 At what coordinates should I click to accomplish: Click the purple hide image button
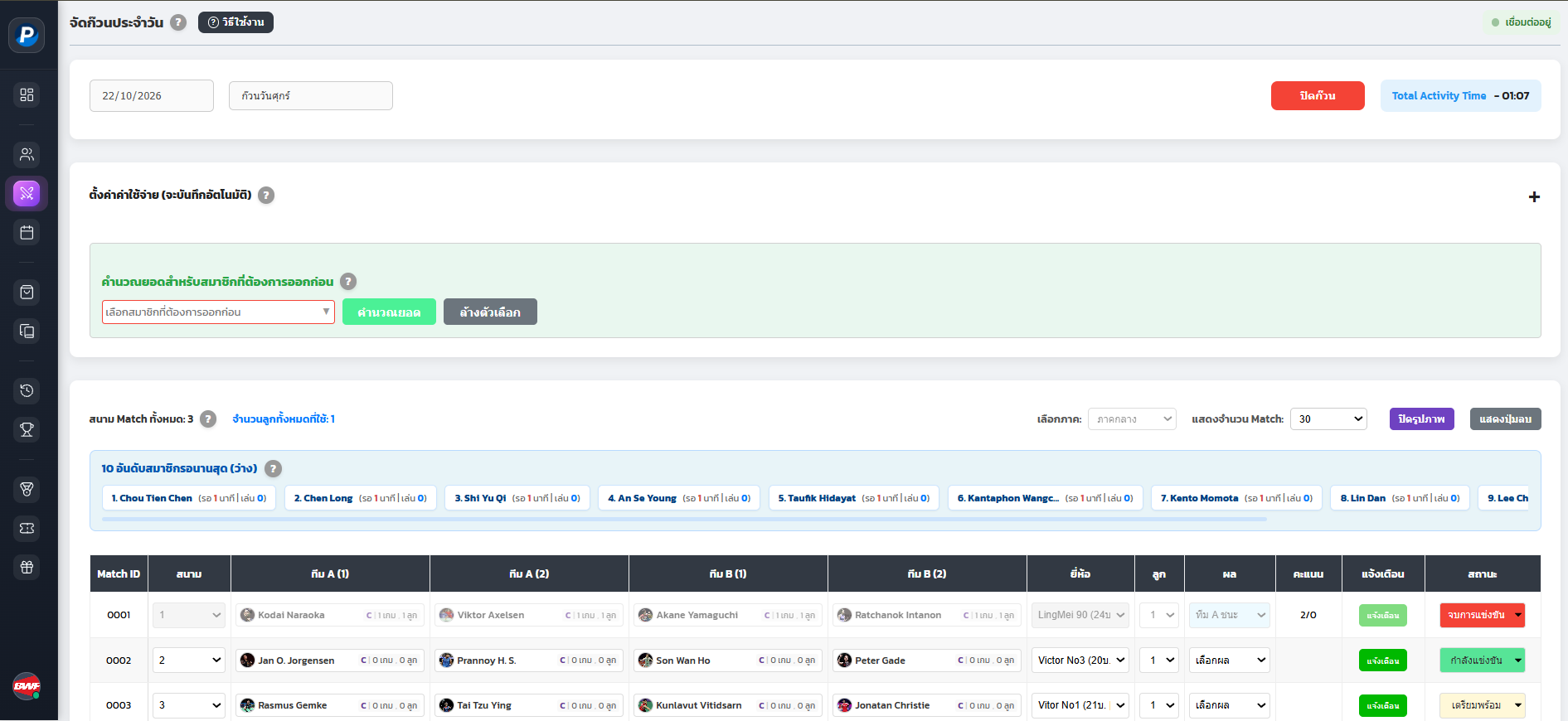(x=1421, y=419)
